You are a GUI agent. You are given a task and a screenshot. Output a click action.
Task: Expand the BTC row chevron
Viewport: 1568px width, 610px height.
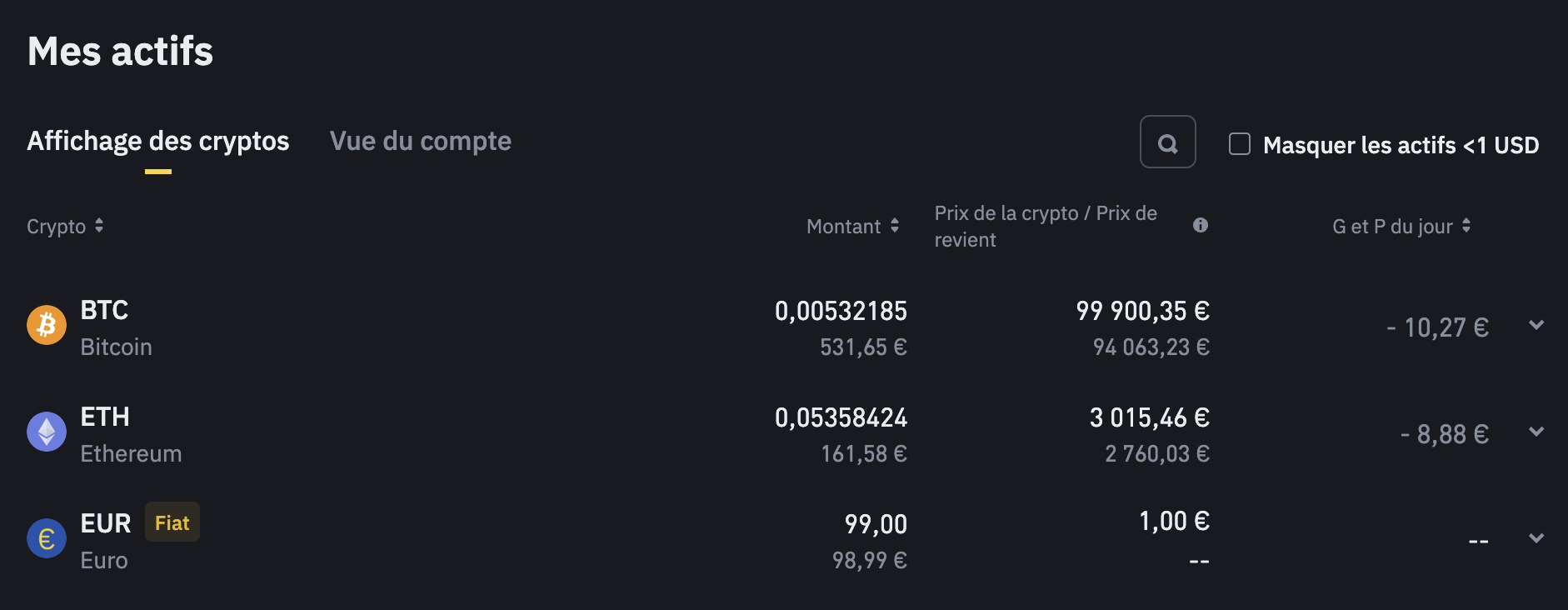[1536, 325]
